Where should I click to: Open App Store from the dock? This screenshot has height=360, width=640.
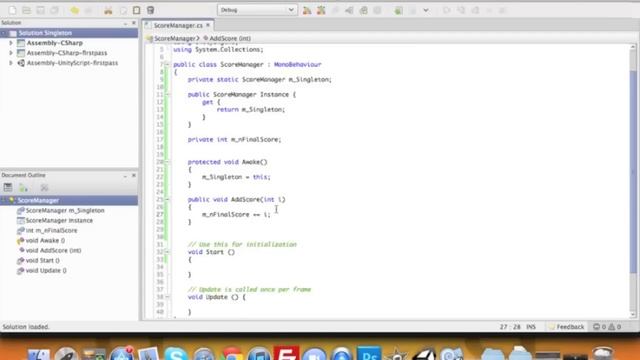pos(121,354)
